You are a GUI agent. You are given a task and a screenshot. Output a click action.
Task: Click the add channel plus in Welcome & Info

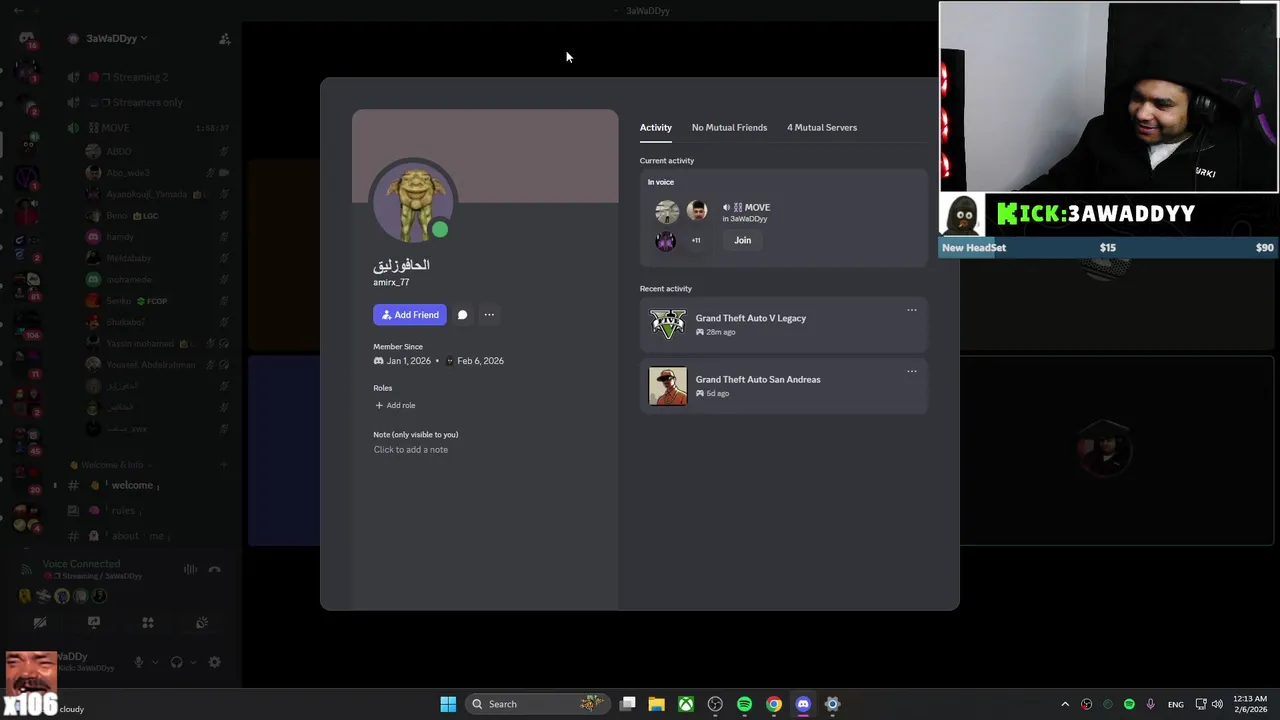pyautogui.click(x=224, y=465)
